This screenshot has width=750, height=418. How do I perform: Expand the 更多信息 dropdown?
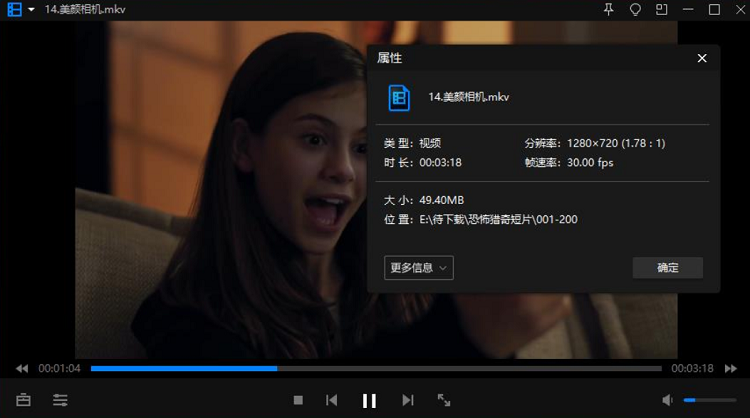pyautogui.click(x=419, y=267)
